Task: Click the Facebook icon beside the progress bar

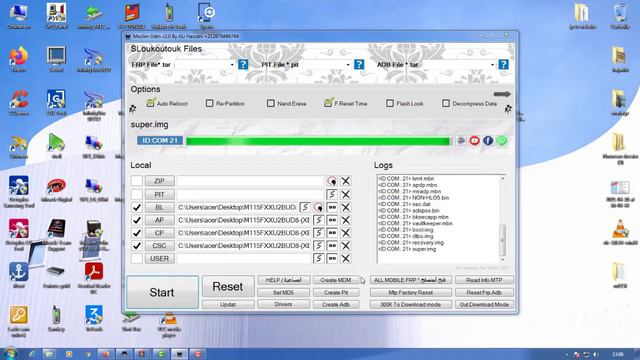Action: coord(488,140)
